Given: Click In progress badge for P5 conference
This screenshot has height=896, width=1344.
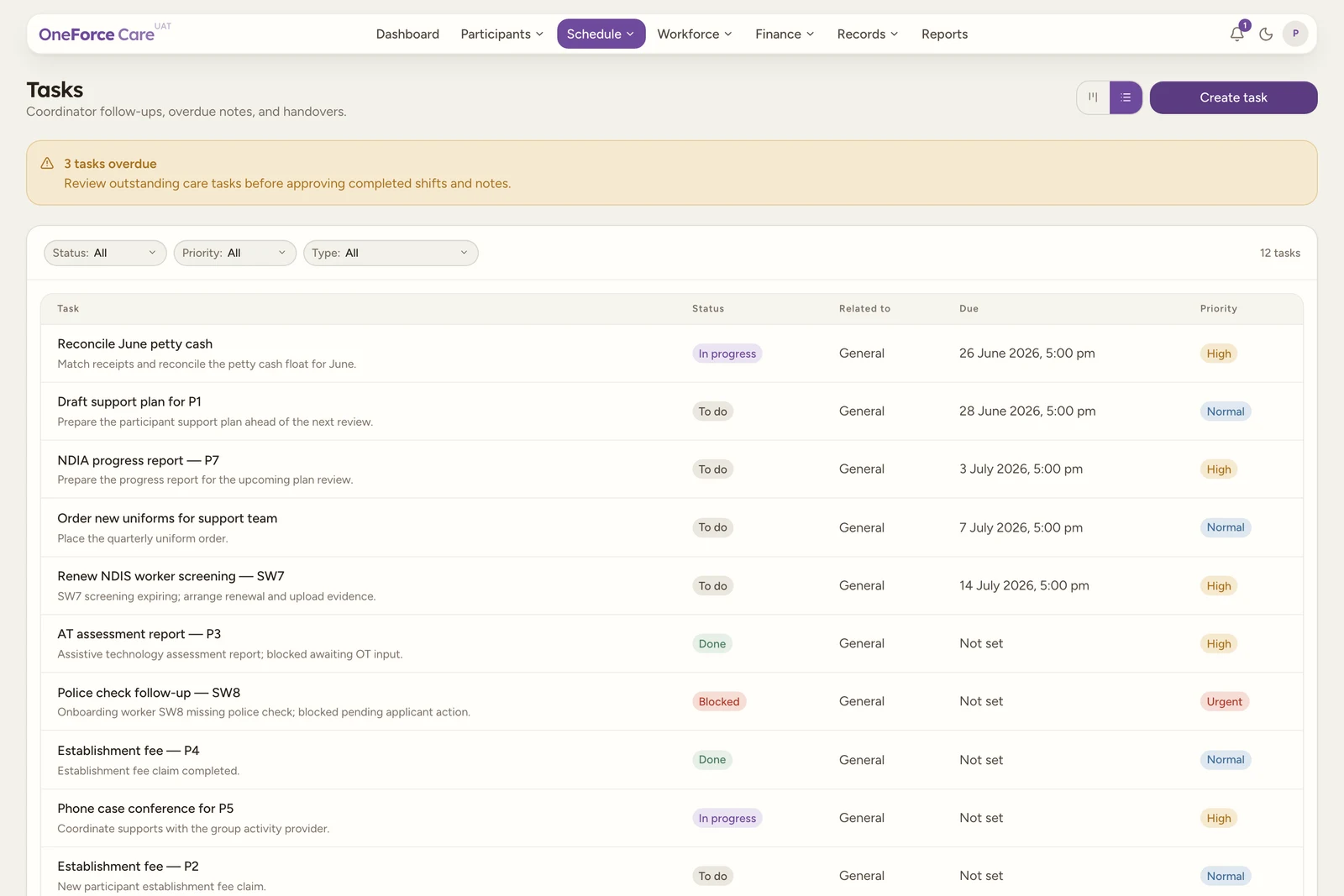Looking at the screenshot, I should click(x=727, y=819).
